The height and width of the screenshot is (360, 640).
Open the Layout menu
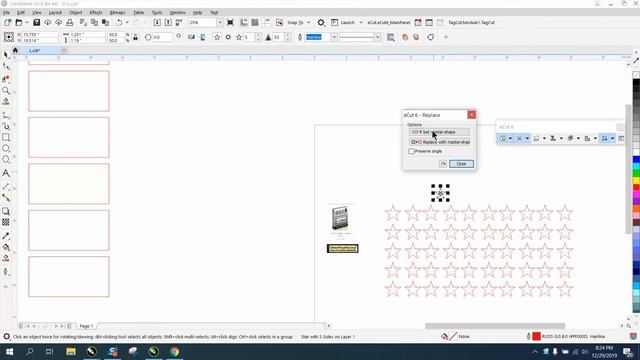[55, 13]
